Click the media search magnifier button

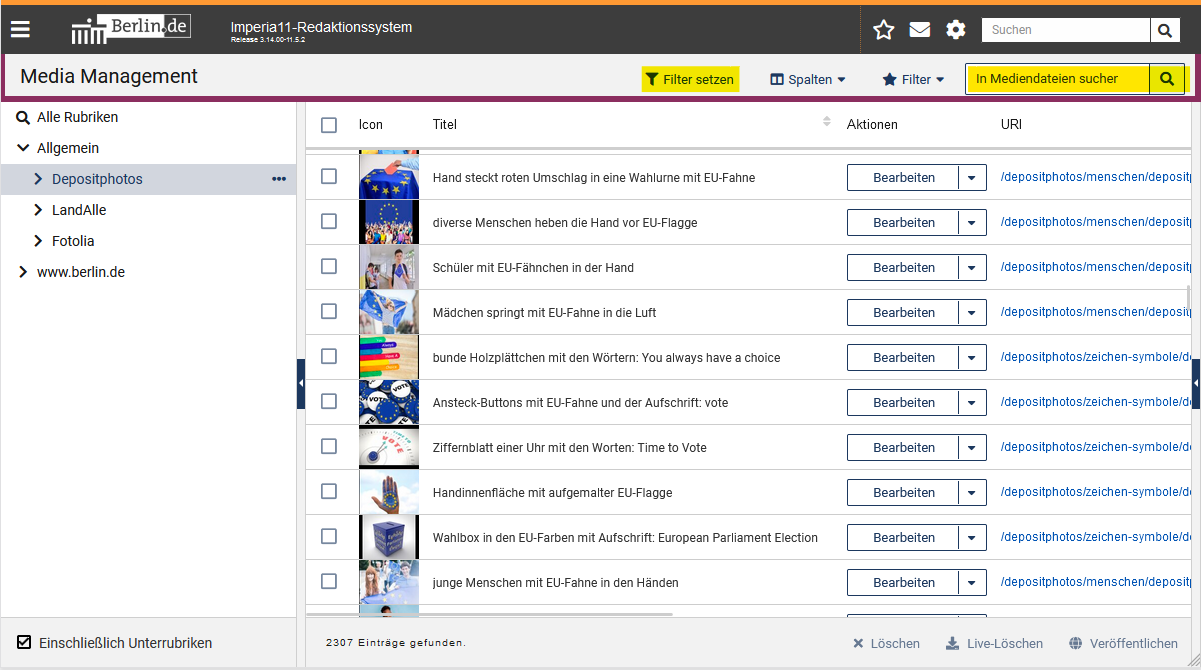pos(1167,79)
